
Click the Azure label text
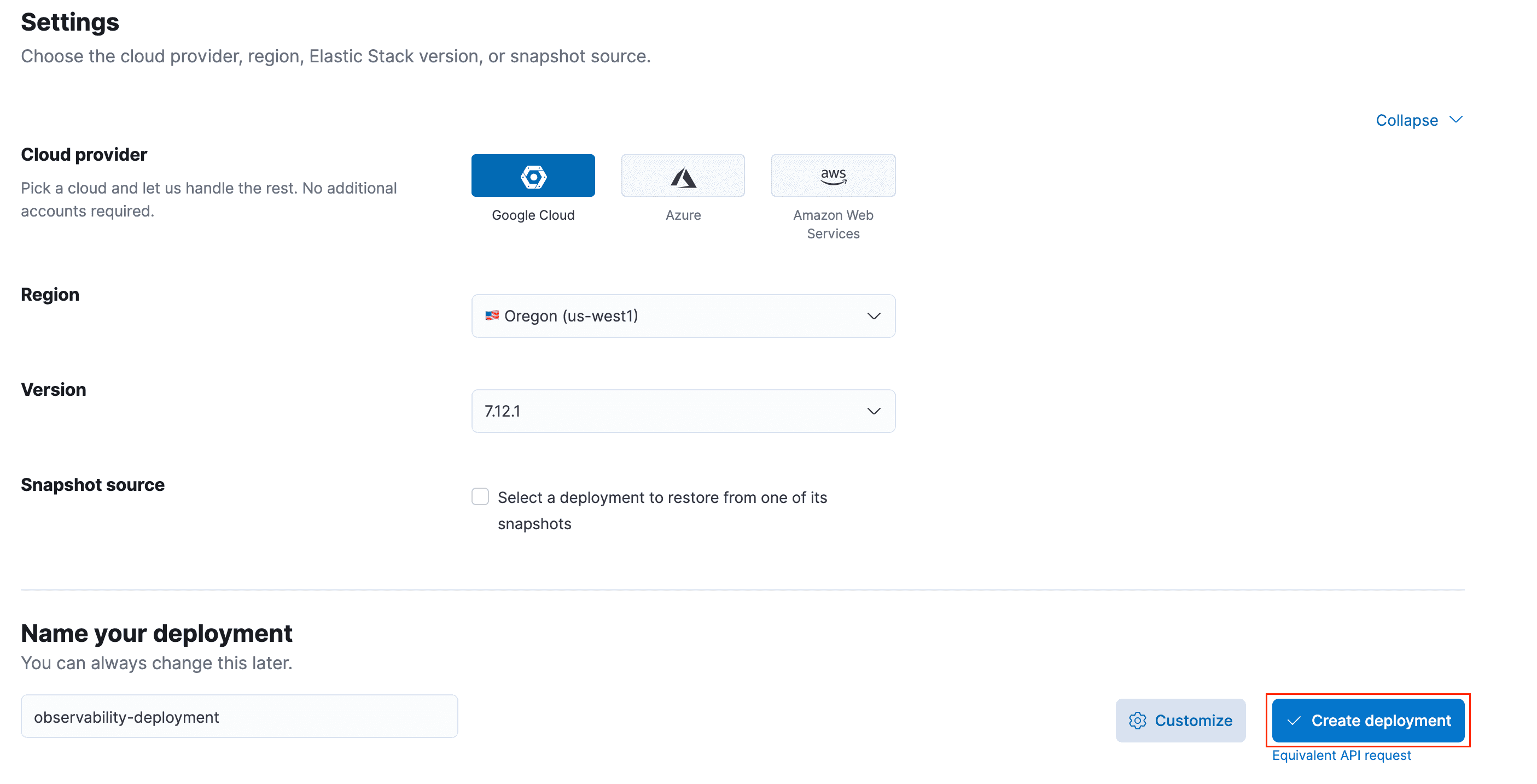tap(683, 215)
